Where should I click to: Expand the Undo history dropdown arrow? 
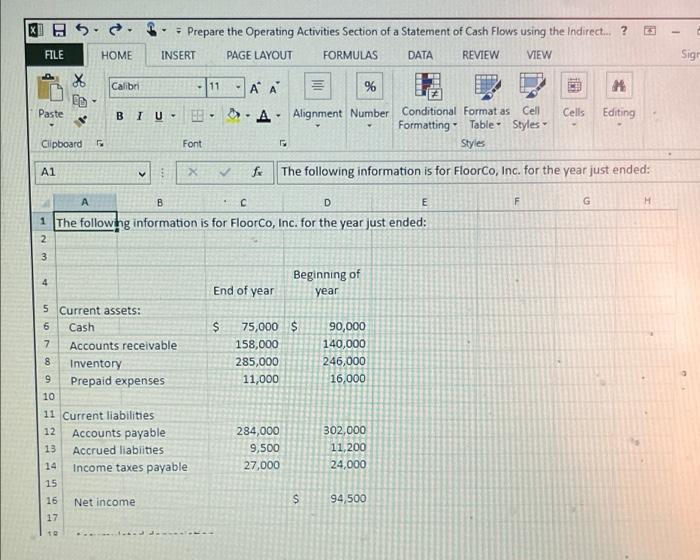click(x=96, y=31)
